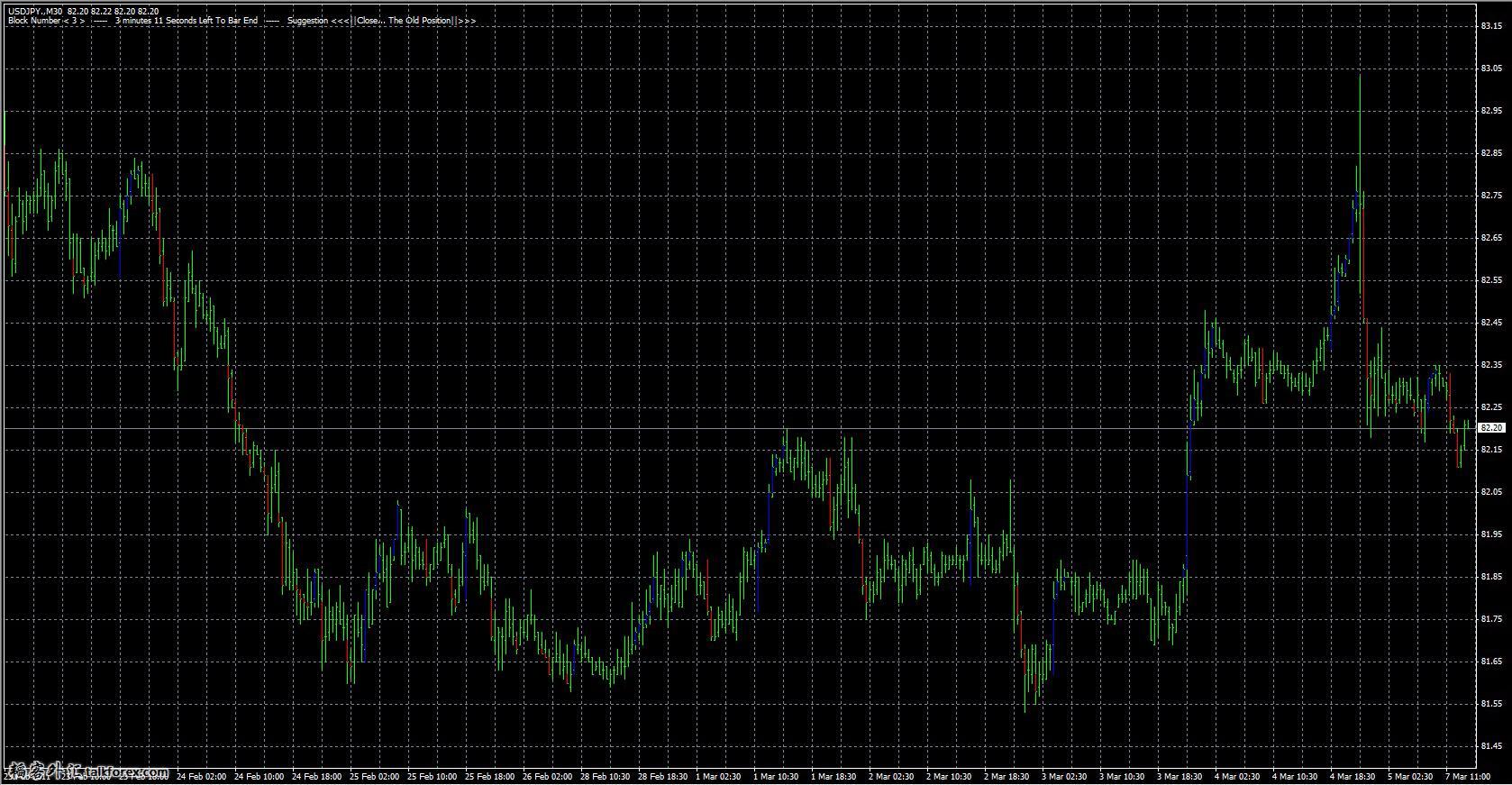Click the 82.25 price axis label

point(1490,407)
